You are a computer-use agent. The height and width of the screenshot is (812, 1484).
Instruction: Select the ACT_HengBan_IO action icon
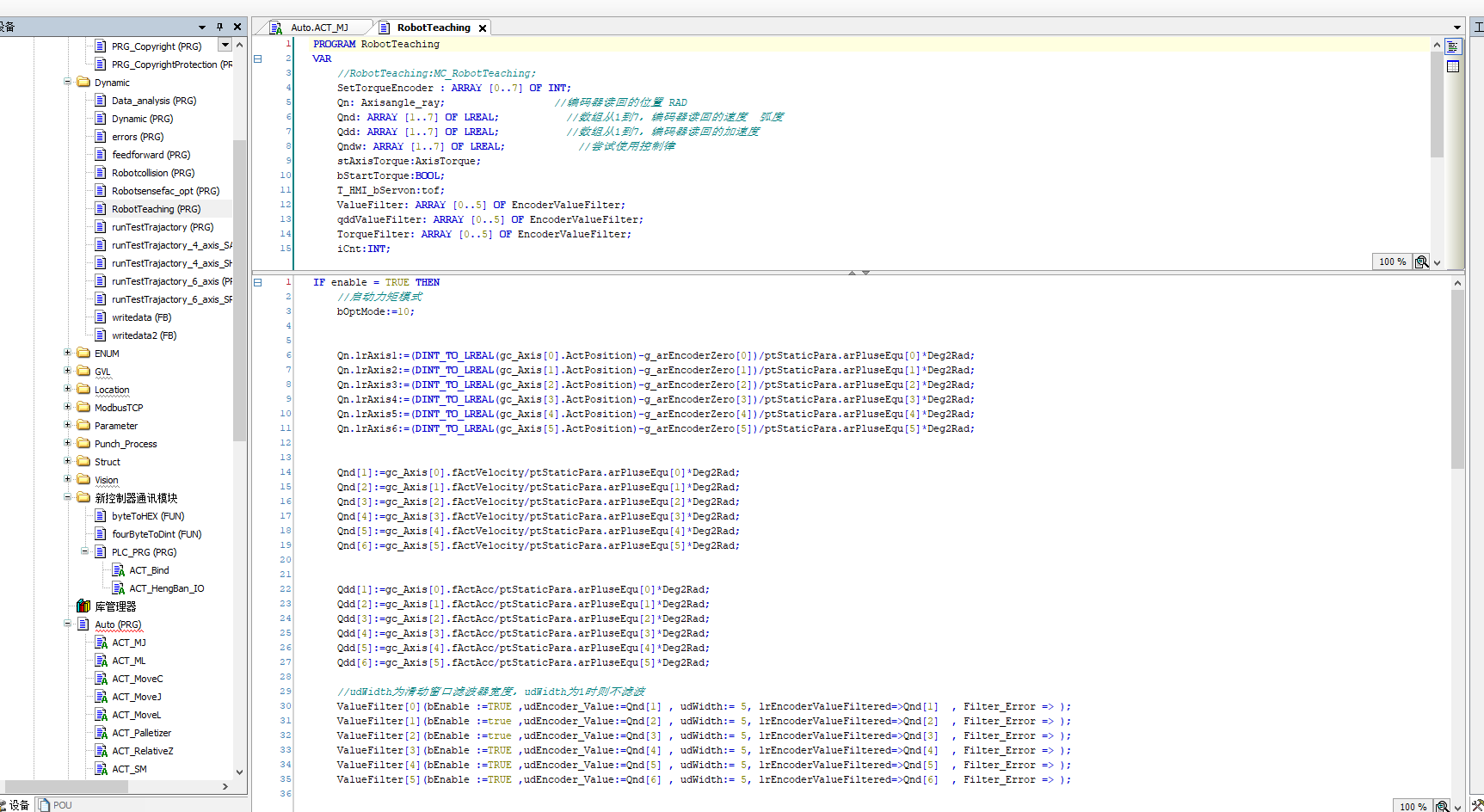pyautogui.click(x=118, y=588)
